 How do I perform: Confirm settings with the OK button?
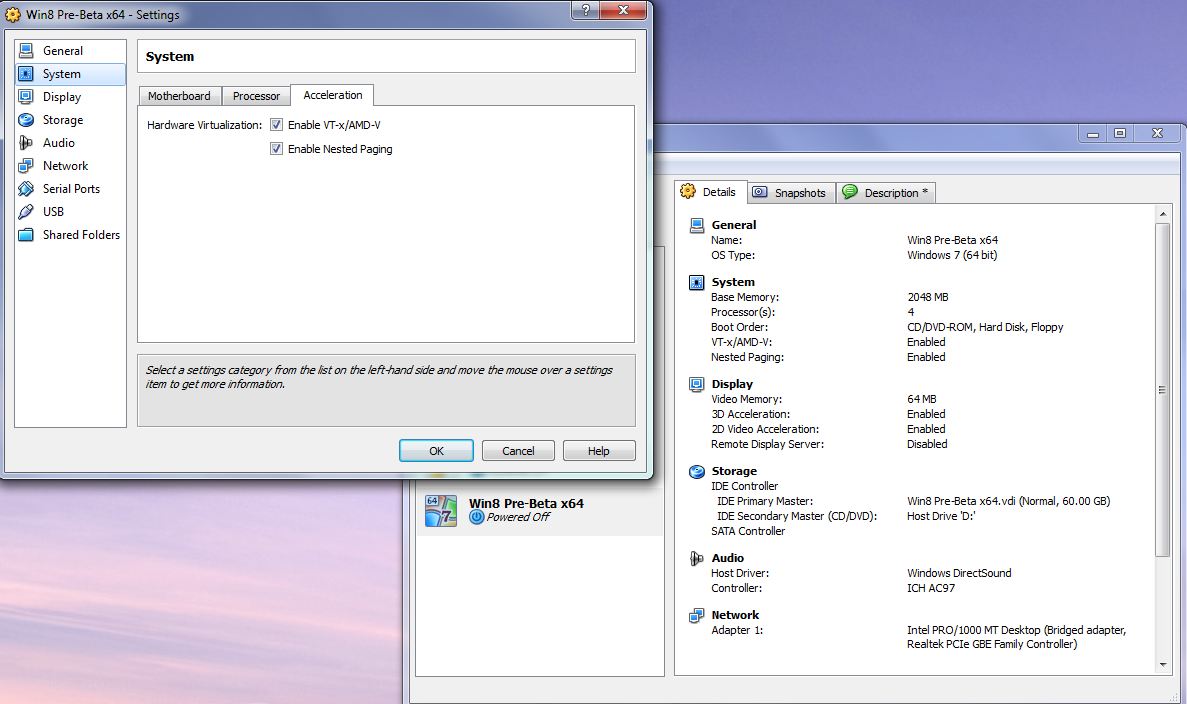pos(436,450)
